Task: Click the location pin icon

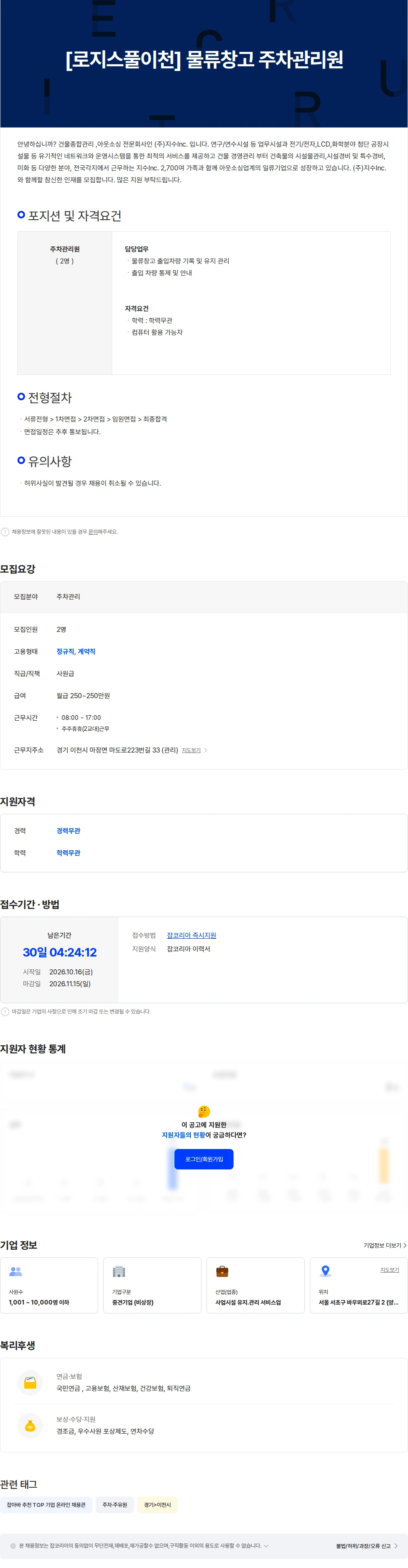Action: [325, 1271]
